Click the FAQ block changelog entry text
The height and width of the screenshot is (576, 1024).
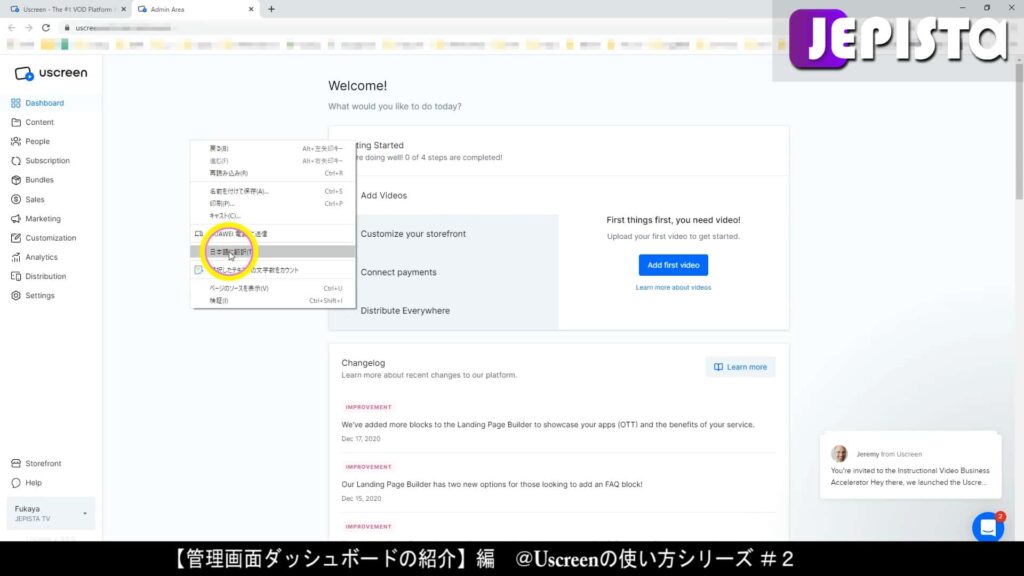[x=492, y=485]
